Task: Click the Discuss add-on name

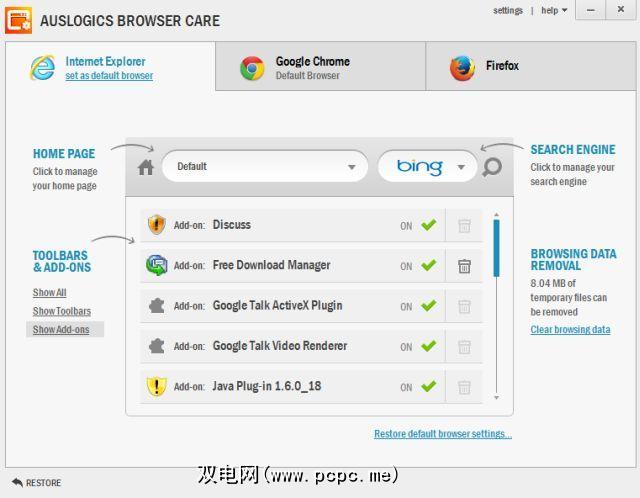Action: point(231,225)
